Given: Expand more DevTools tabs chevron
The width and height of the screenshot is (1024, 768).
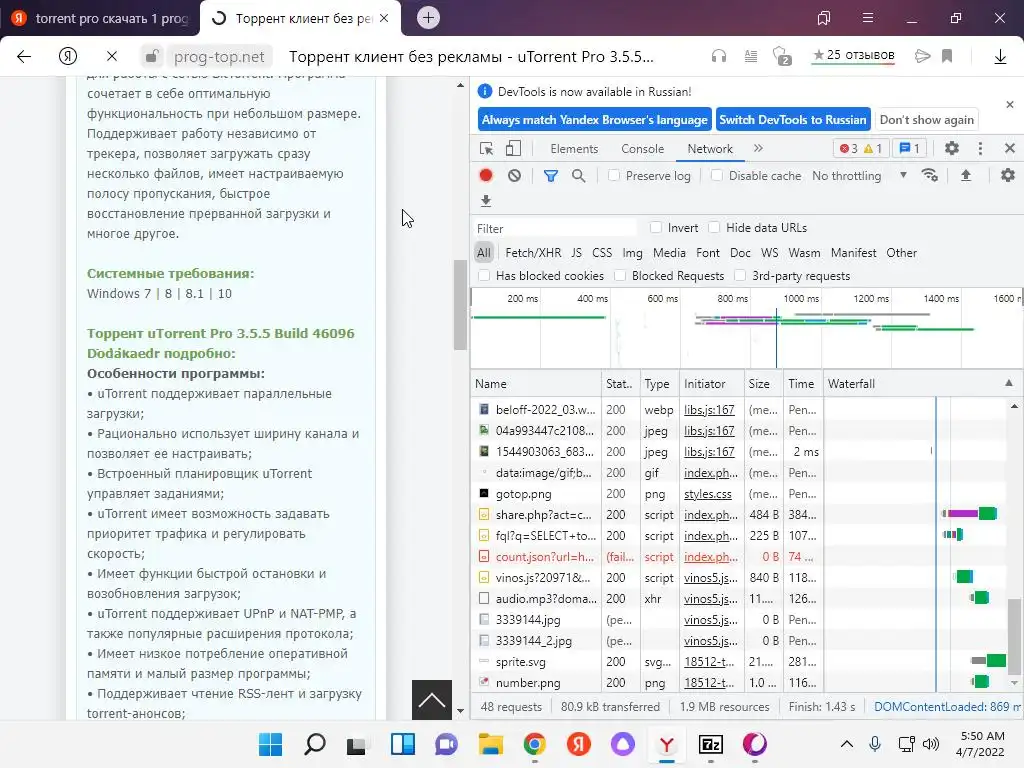Looking at the screenshot, I should coord(758,148).
